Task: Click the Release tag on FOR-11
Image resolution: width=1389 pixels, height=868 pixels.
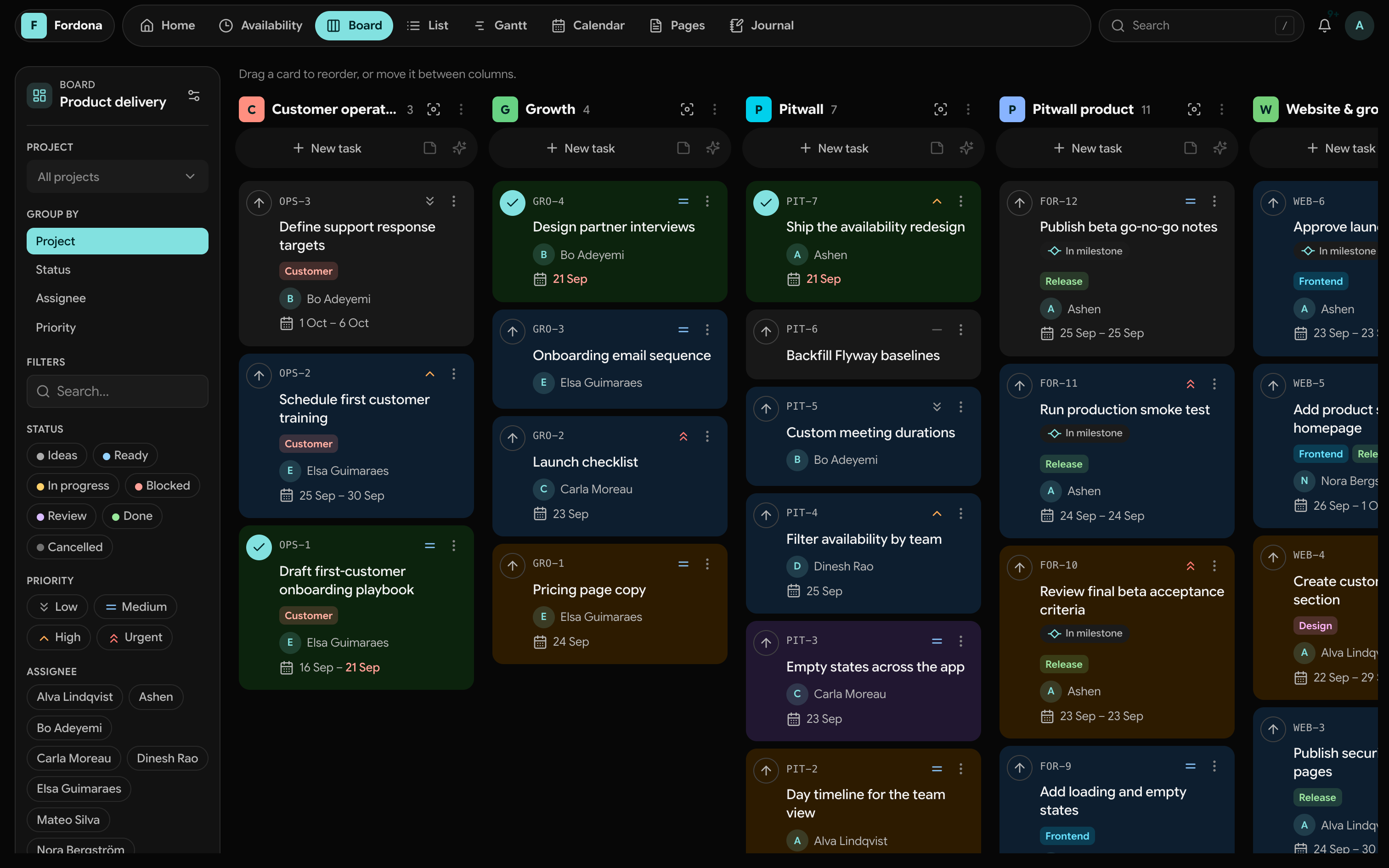Action: point(1063,464)
